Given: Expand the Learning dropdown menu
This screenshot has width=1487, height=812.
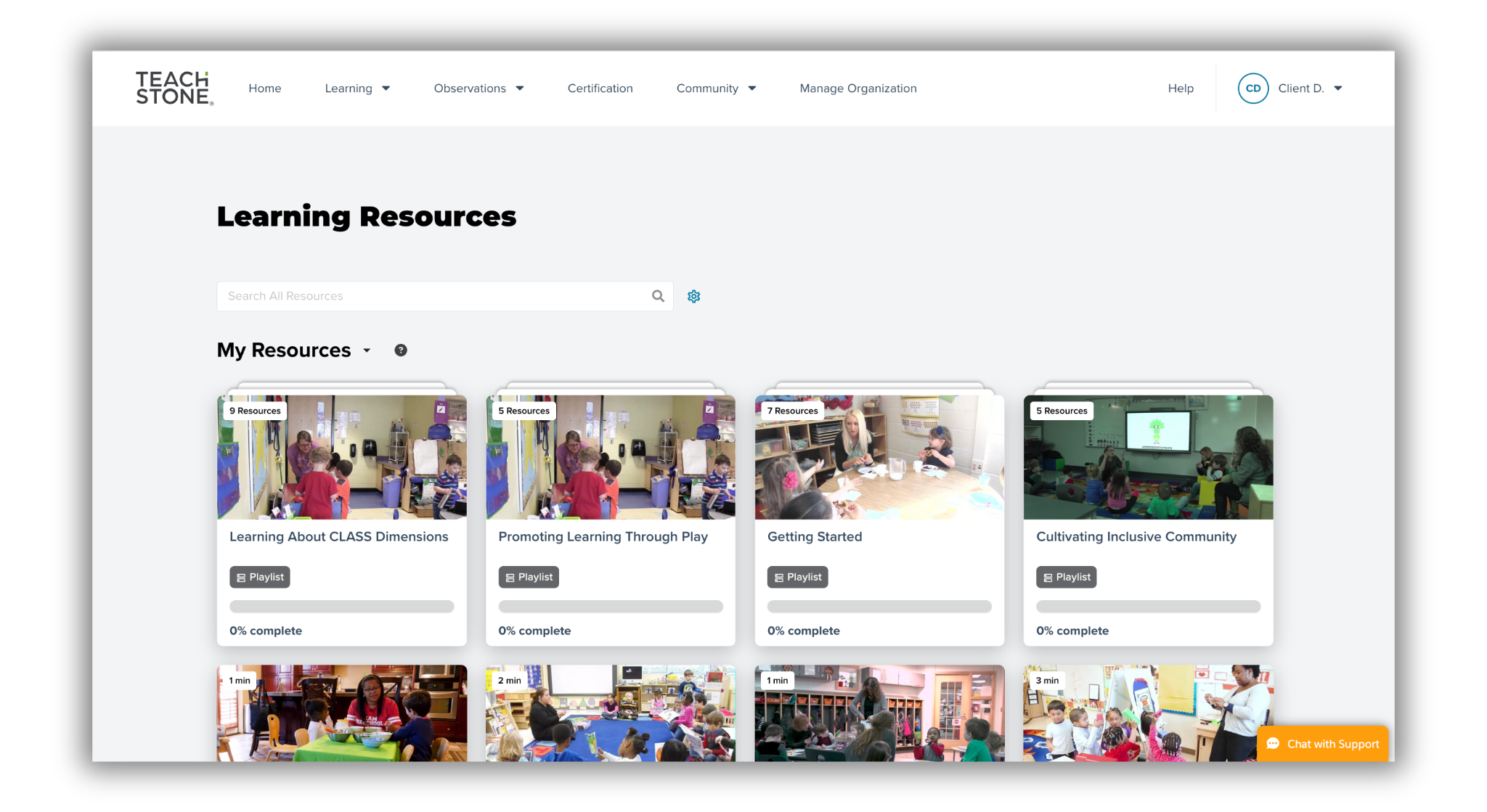Looking at the screenshot, I should pyautogui.click(x=357, y=89).
